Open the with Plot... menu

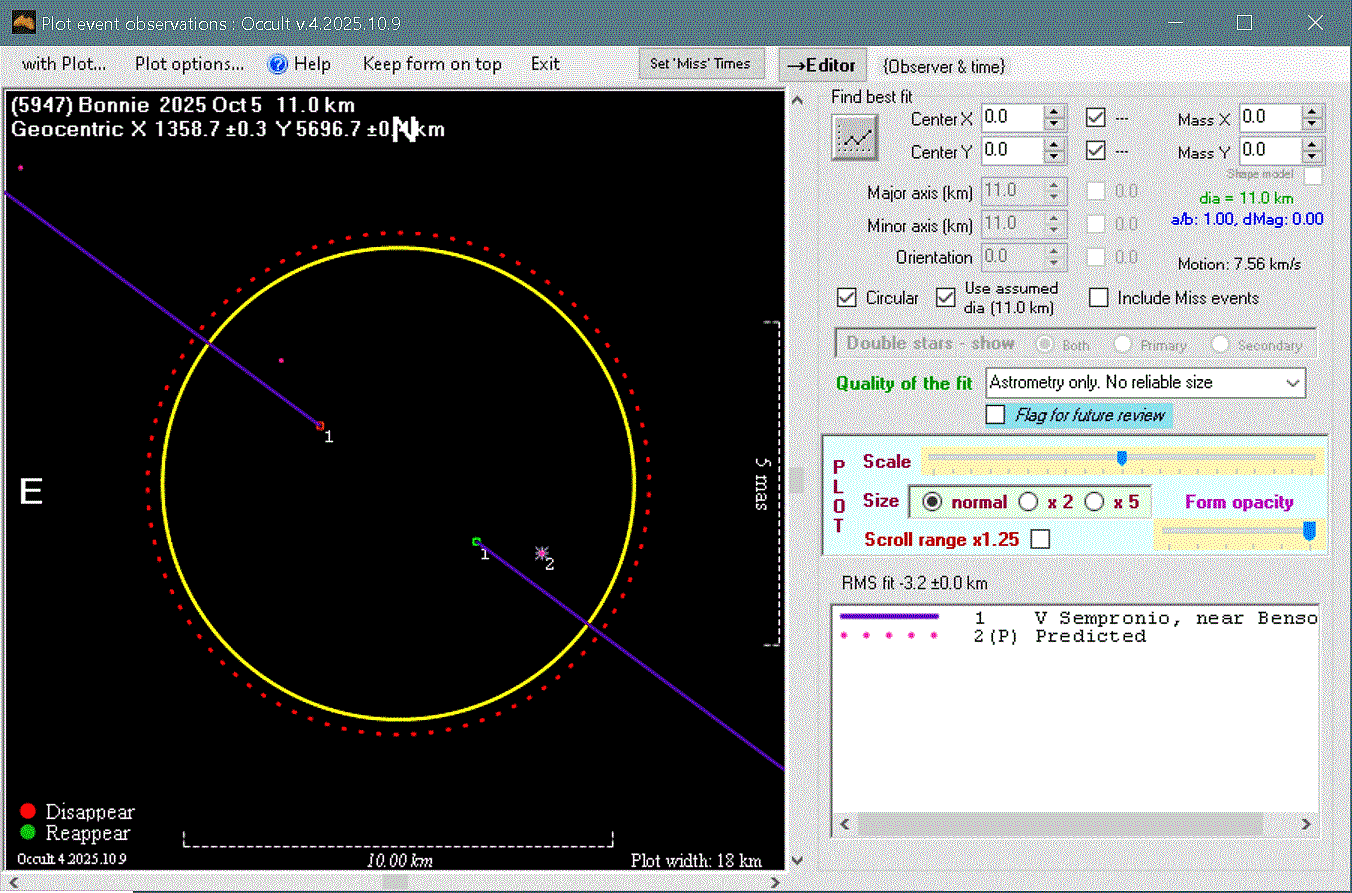pyautogui.click(x=64, y=64)
